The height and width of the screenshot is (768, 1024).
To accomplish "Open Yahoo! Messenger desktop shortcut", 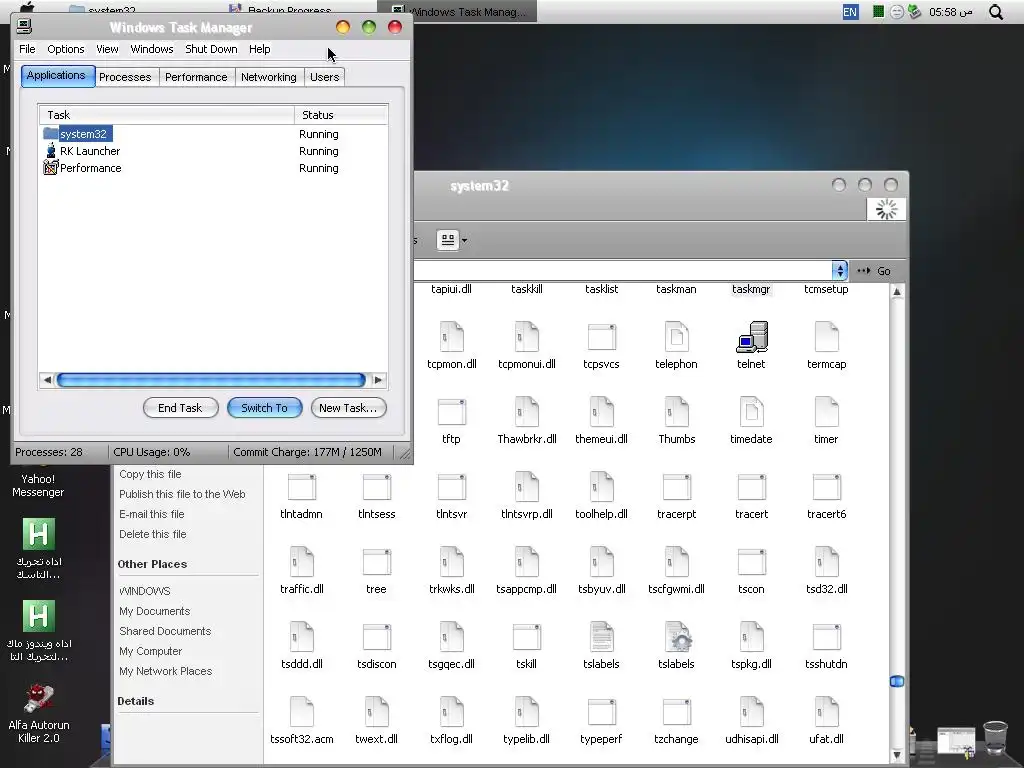I will tap(38, 485).
